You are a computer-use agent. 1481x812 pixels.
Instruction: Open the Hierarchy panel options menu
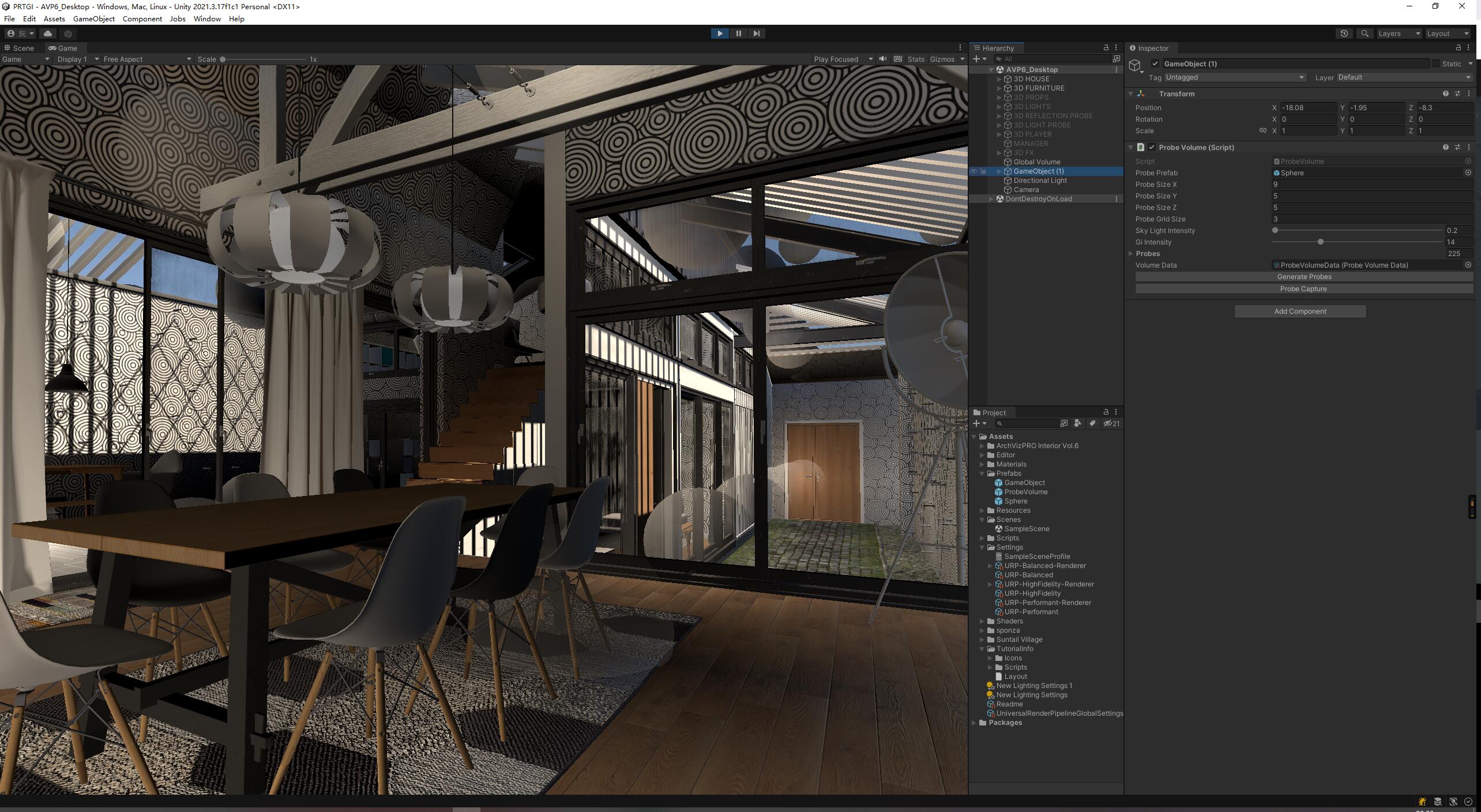coord(1116,48)
